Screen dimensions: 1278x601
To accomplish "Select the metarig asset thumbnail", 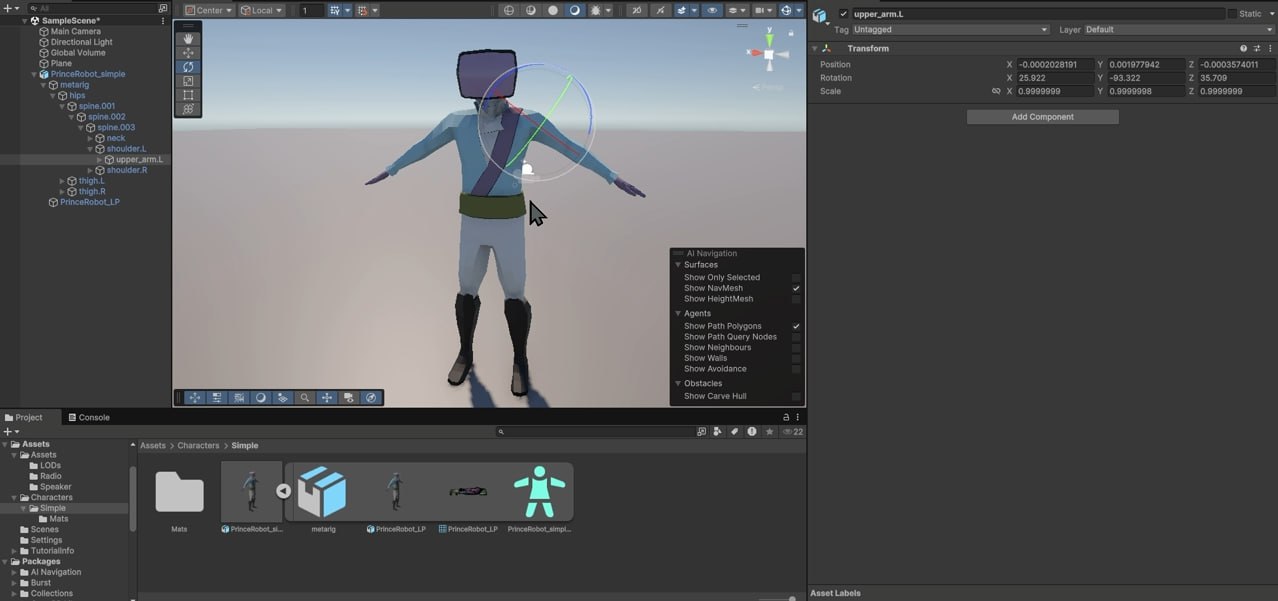I will (322, 493).
